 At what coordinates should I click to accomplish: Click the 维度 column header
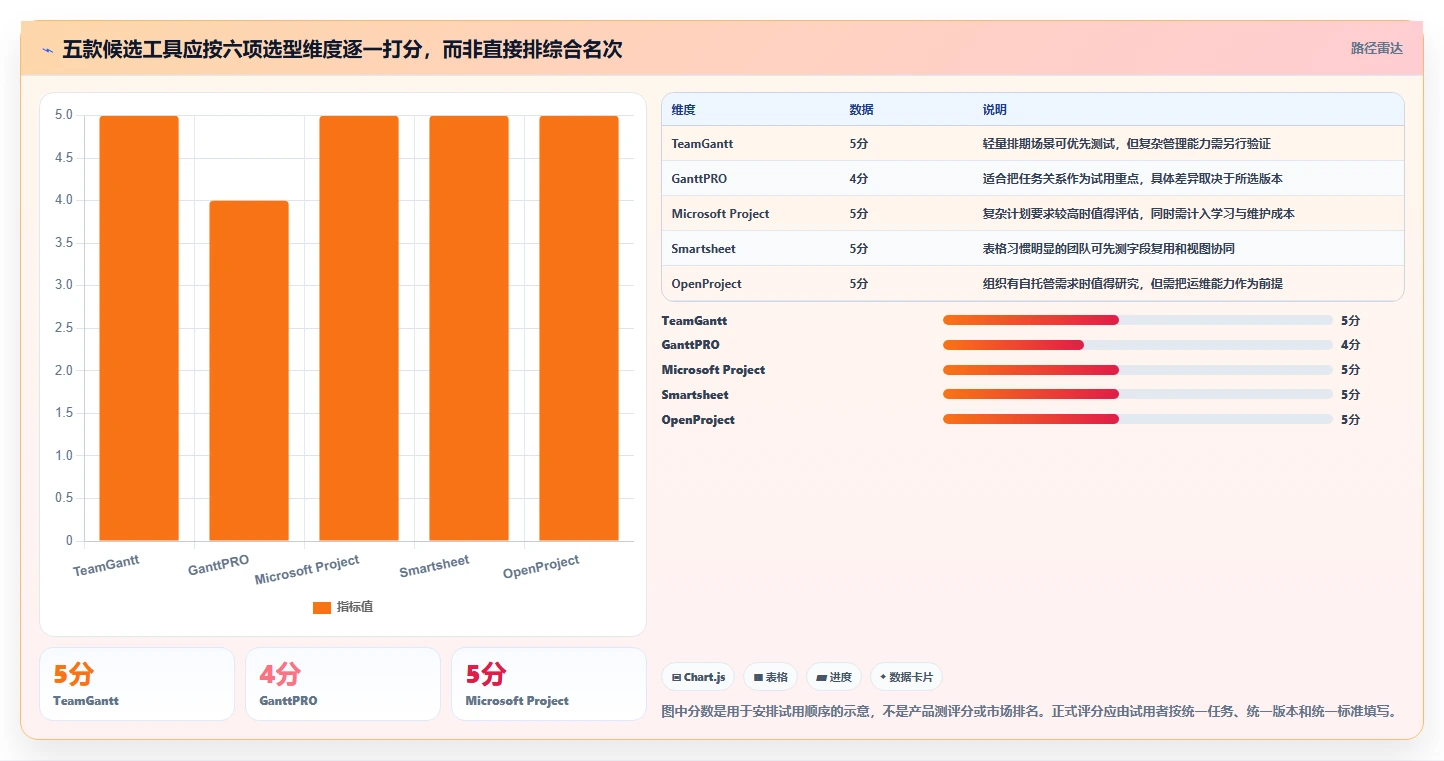(x=684, y=109)
